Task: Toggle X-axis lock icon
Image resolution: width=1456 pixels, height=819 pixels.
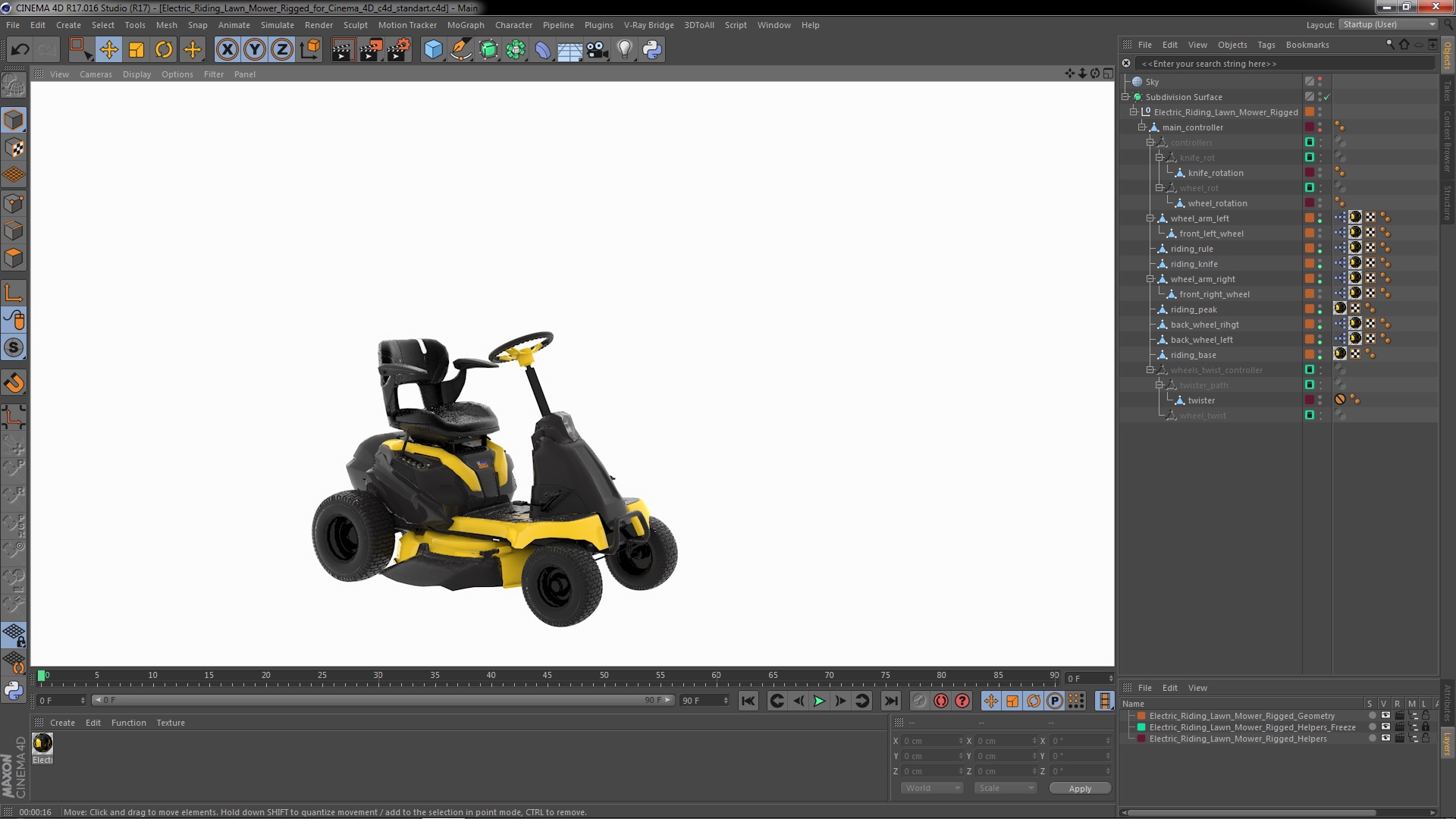Action: pyautogui.click(x=227, y=50)
